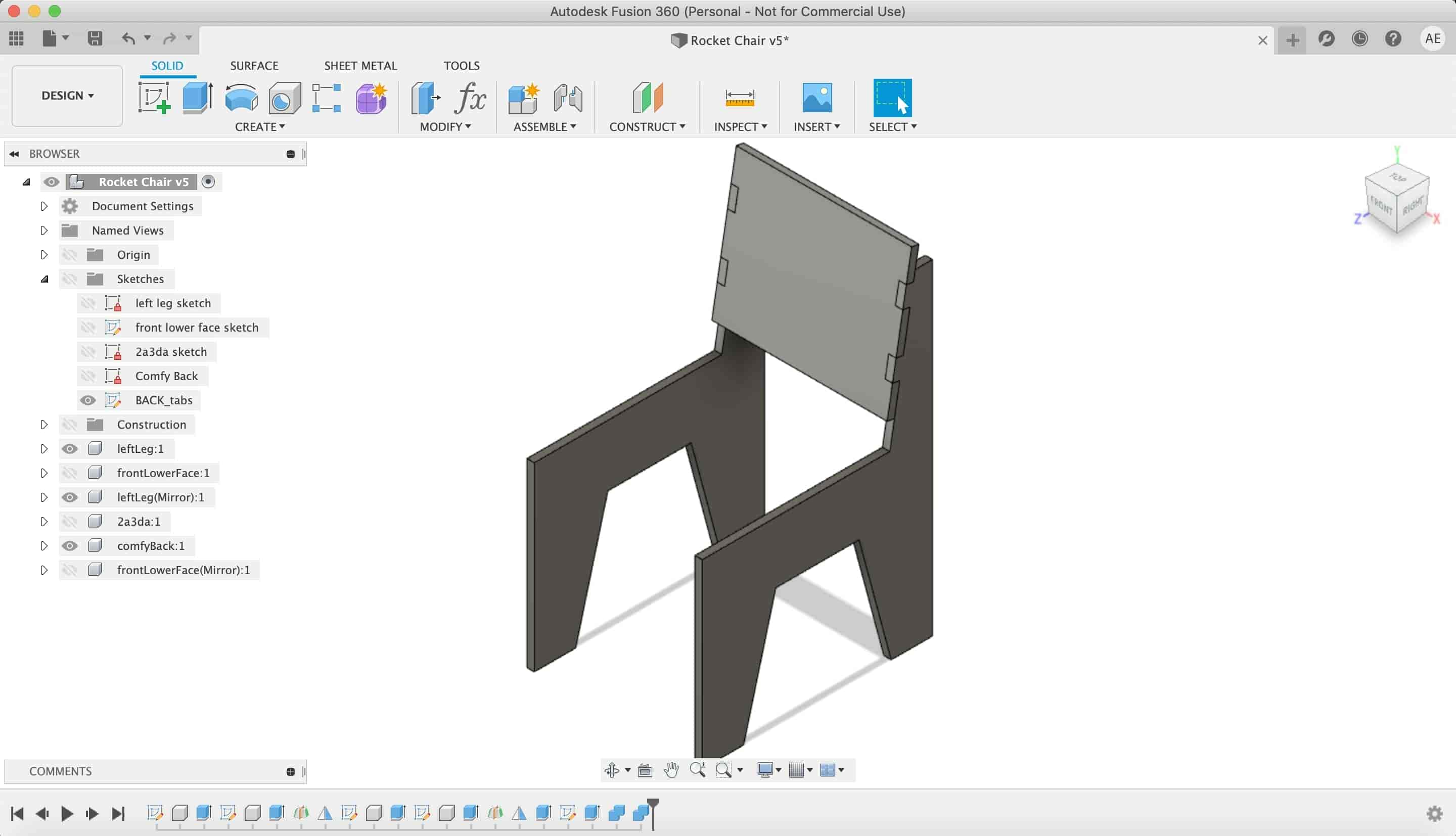Image resolution: width=1456 pixels, height=836 pixels.
Task: Add a new design tab
Action: [1292, 40]
